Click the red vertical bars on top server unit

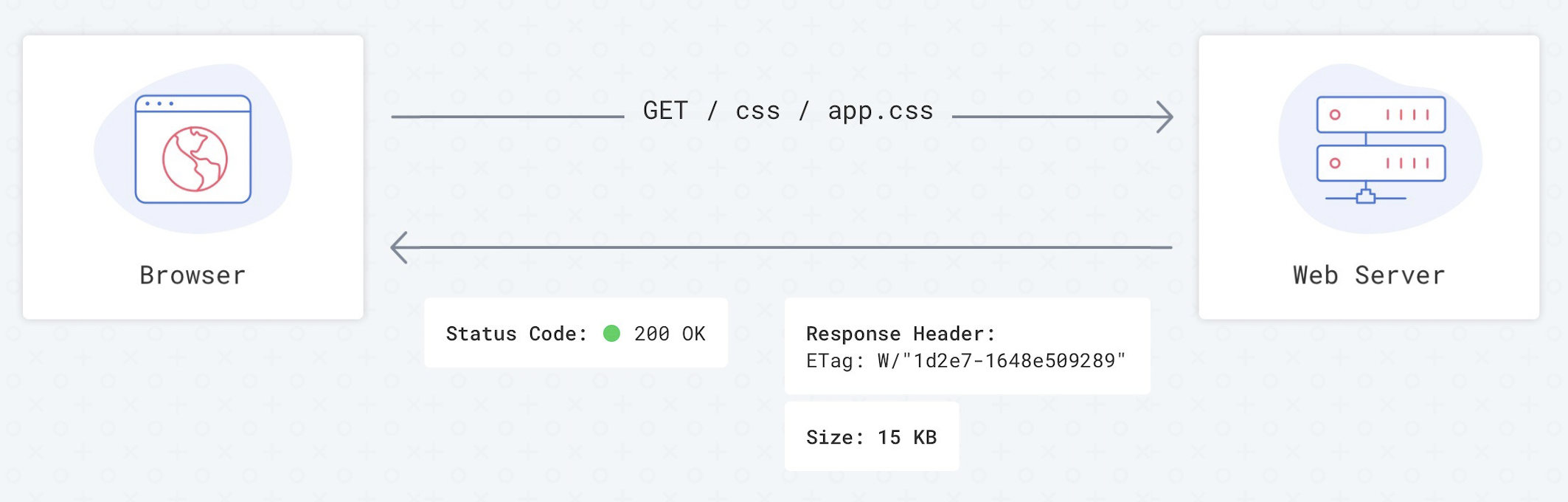(x=1407, y=114)
